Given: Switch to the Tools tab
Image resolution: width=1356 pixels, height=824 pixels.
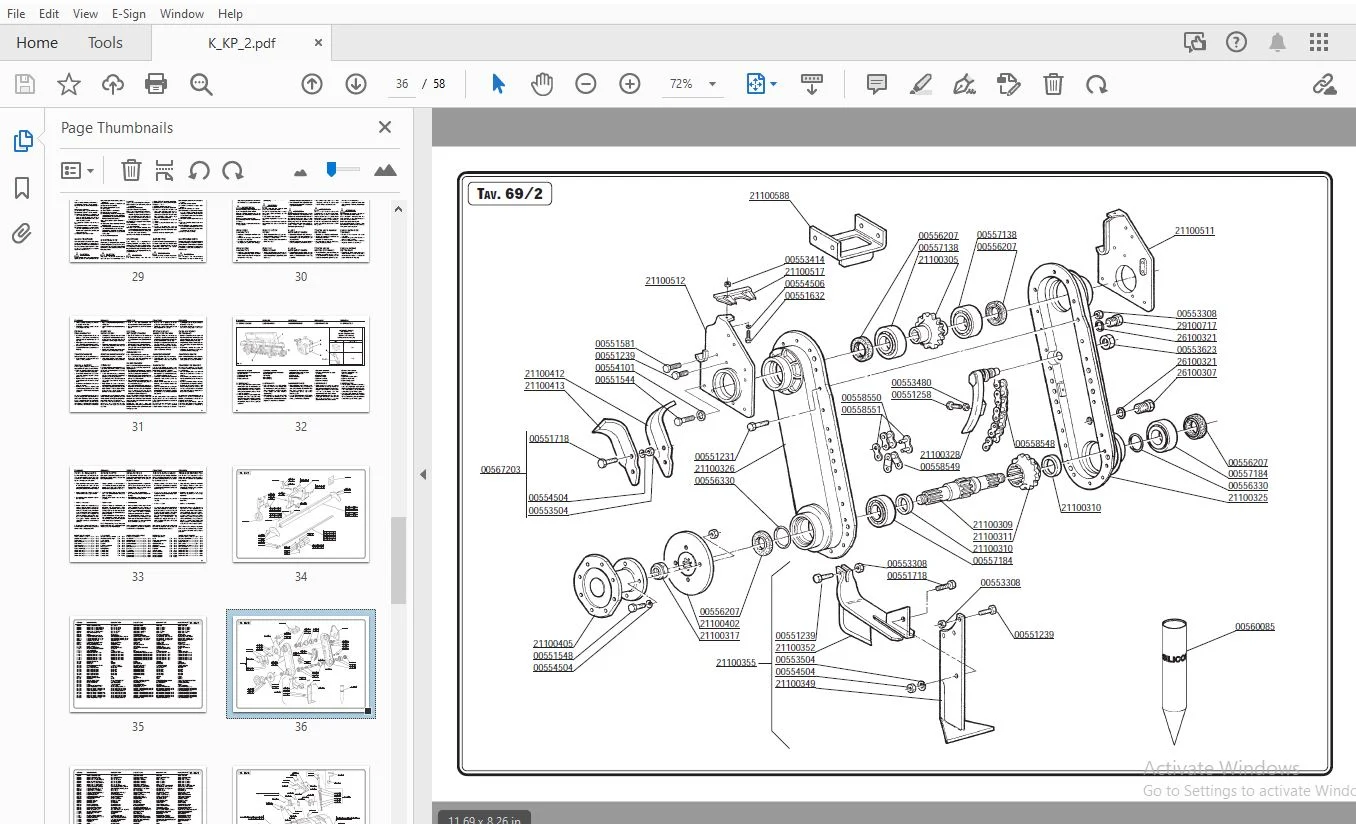Looking at the screenshot, I should (x=105, y=42).
